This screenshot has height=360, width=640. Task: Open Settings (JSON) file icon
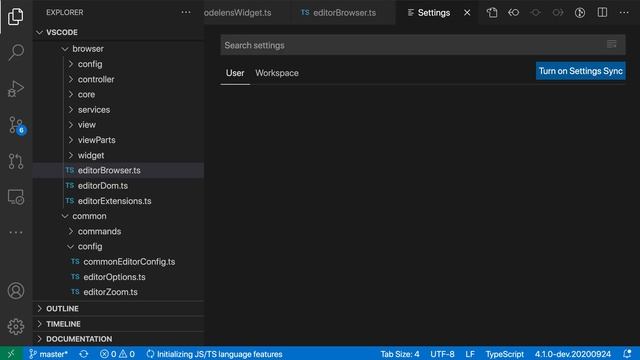[492, 13]
